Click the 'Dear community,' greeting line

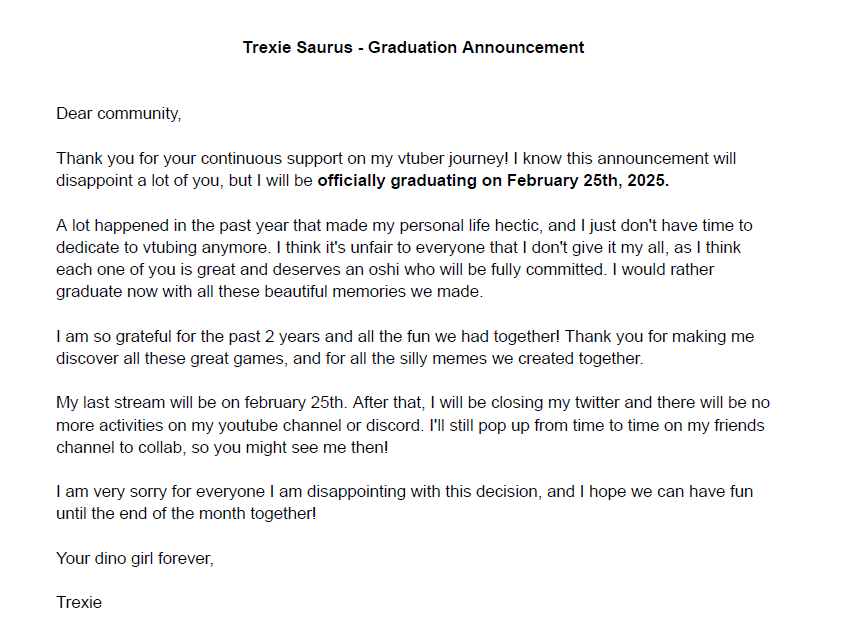pyautogui.click(x=119, y=114)
